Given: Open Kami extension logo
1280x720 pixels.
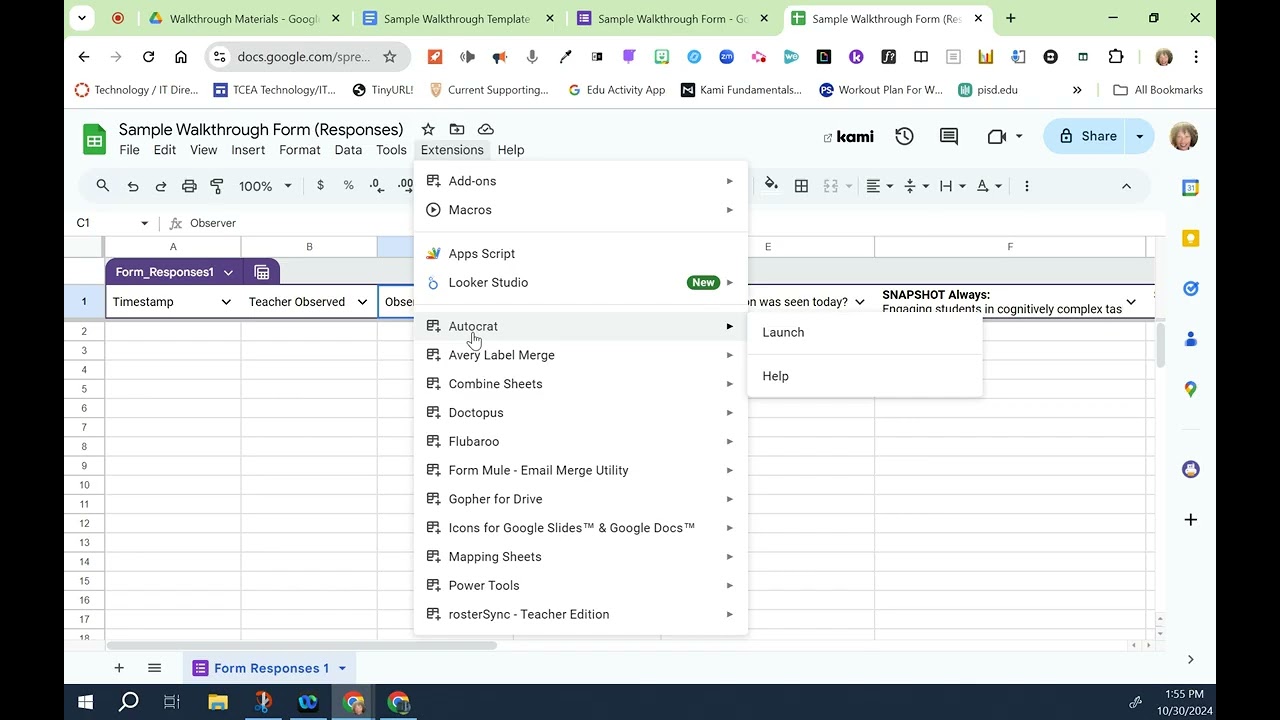Looking at the screenshot, I should pos(848,137).
